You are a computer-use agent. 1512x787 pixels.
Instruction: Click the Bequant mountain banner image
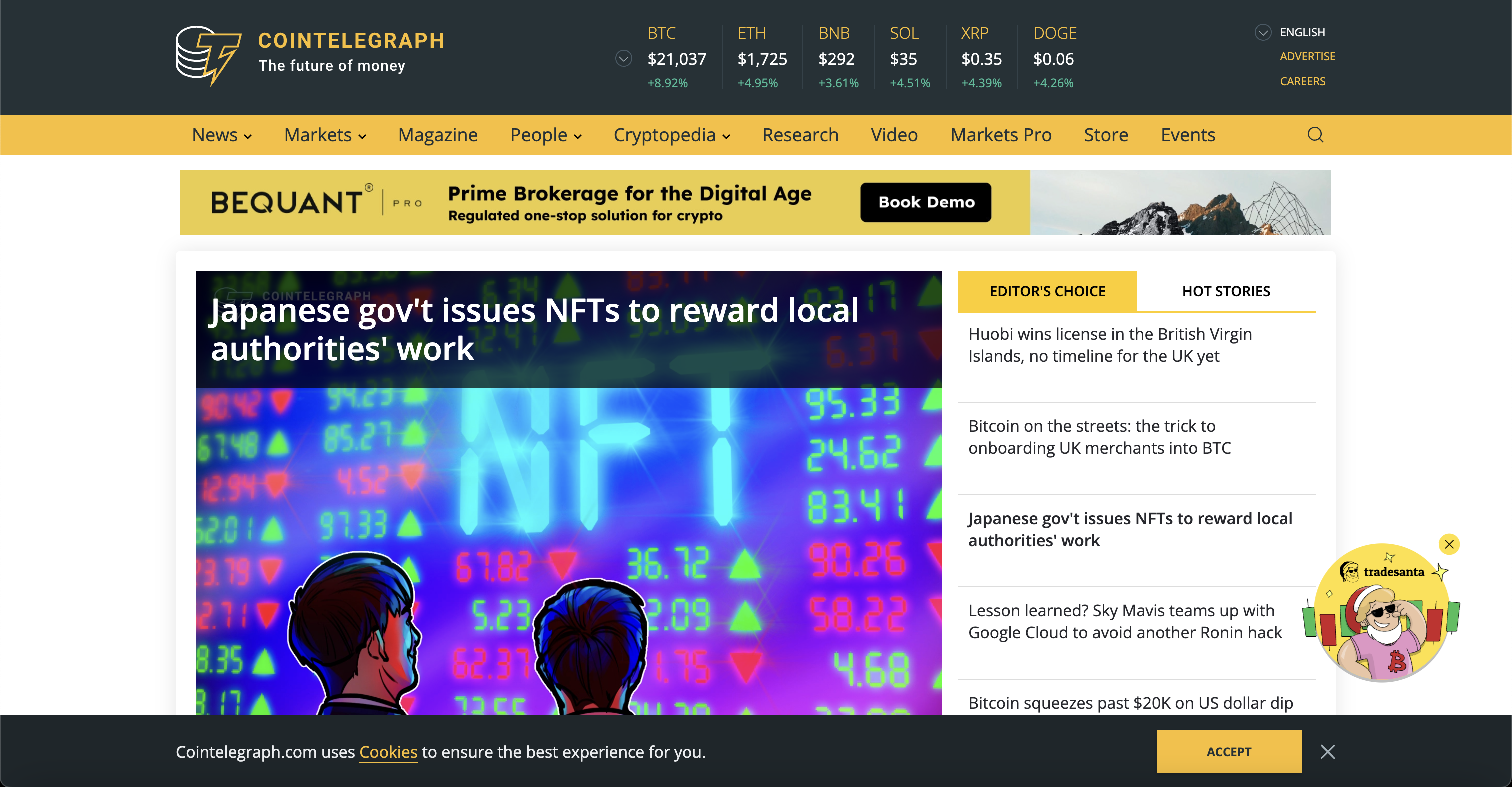1180,202
